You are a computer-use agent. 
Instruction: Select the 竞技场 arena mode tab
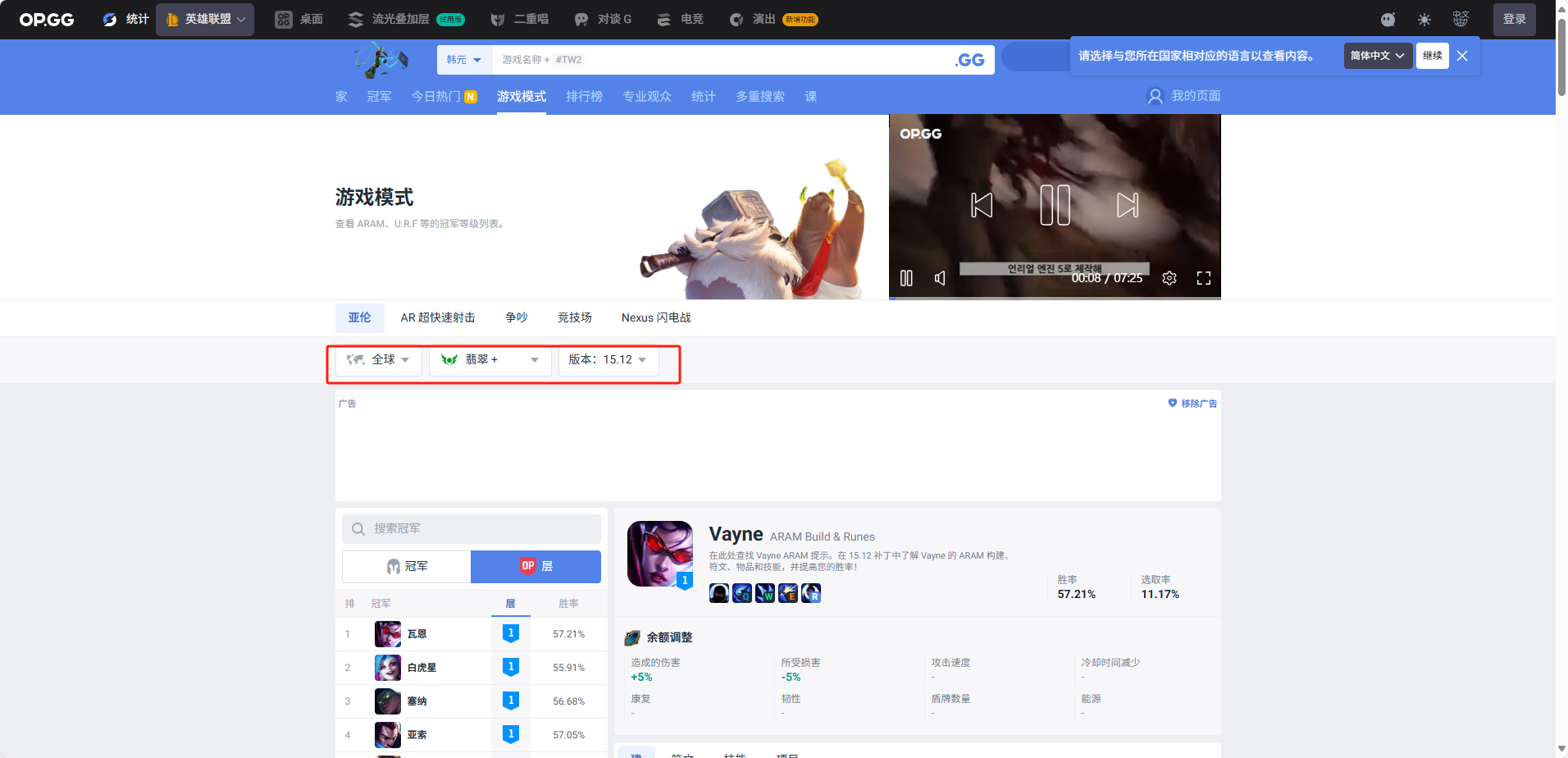coord(574,317)
